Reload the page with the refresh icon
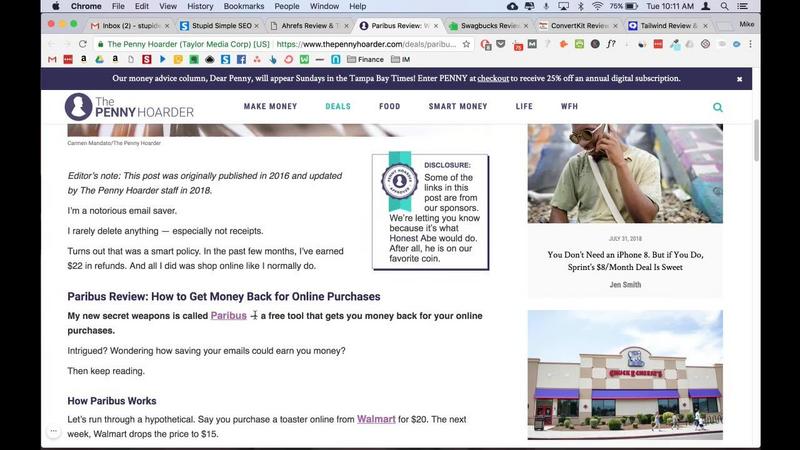The width and height of the screenshot is (800, 450). point(83,44)
